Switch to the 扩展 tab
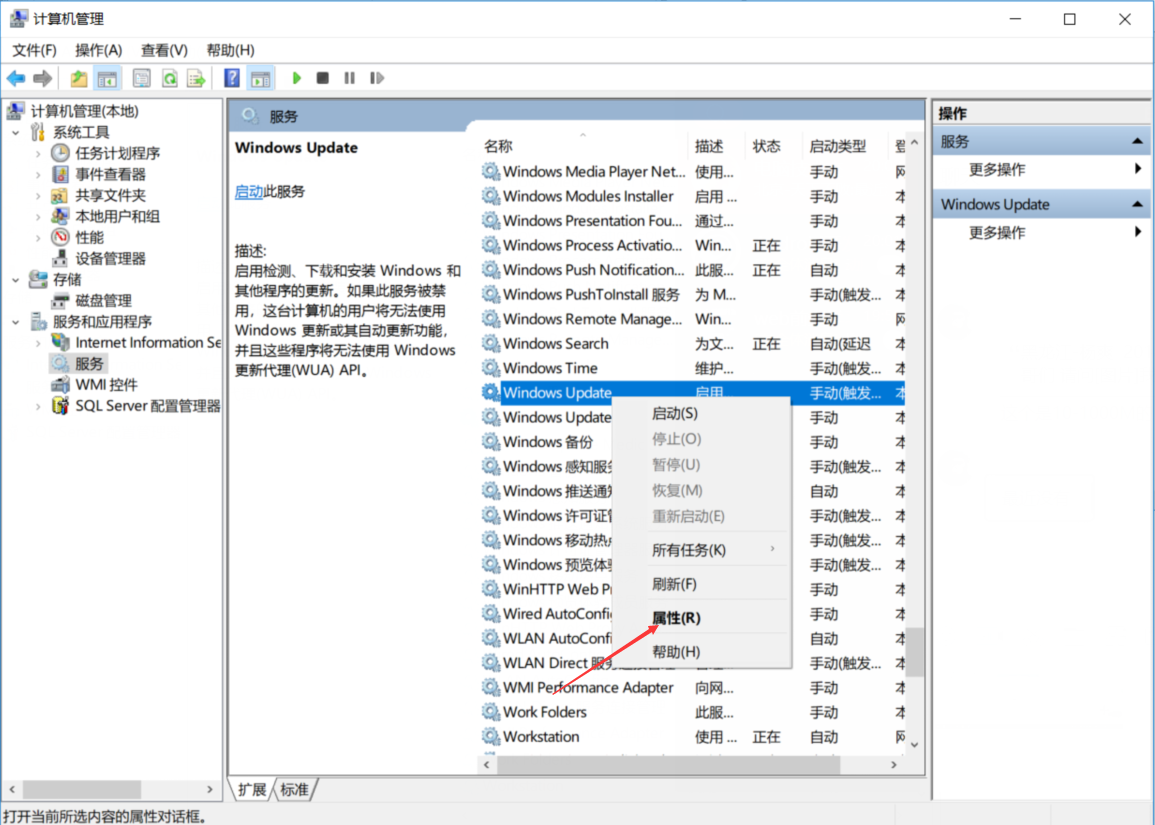 tap(252, 790)
